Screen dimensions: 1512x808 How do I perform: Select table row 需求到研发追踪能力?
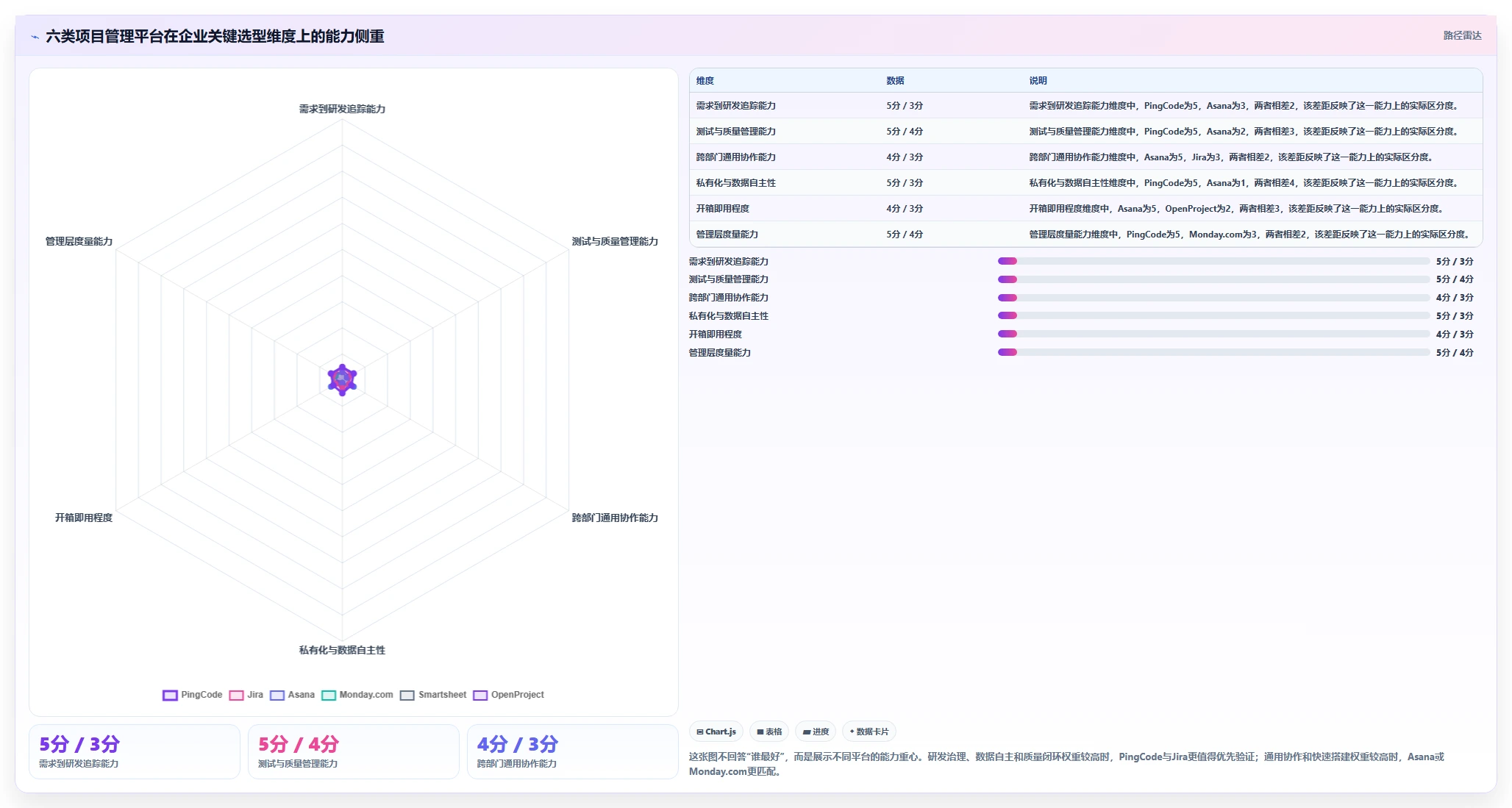[1085, 105]
